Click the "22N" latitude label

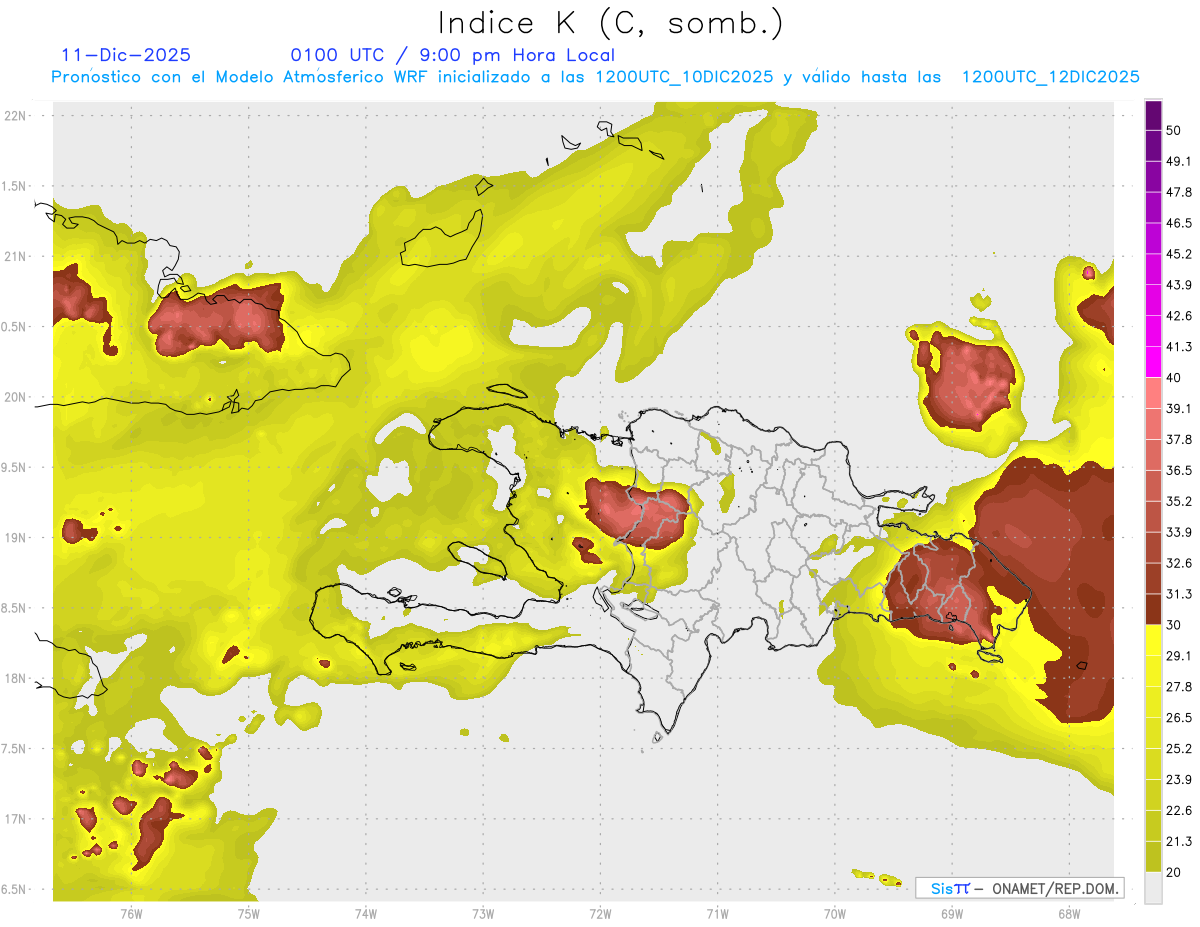click(17, 116)
